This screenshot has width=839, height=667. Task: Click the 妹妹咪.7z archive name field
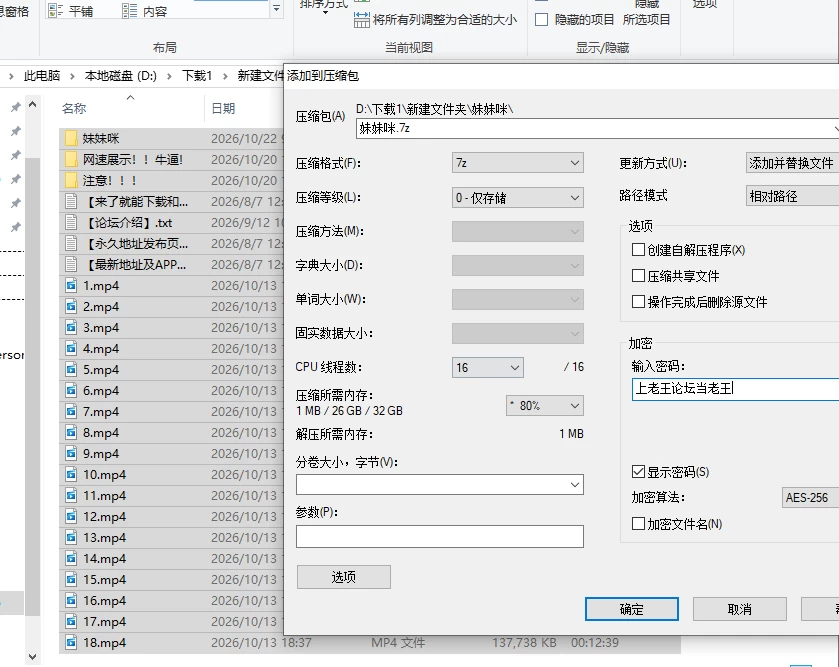[597, 128]
